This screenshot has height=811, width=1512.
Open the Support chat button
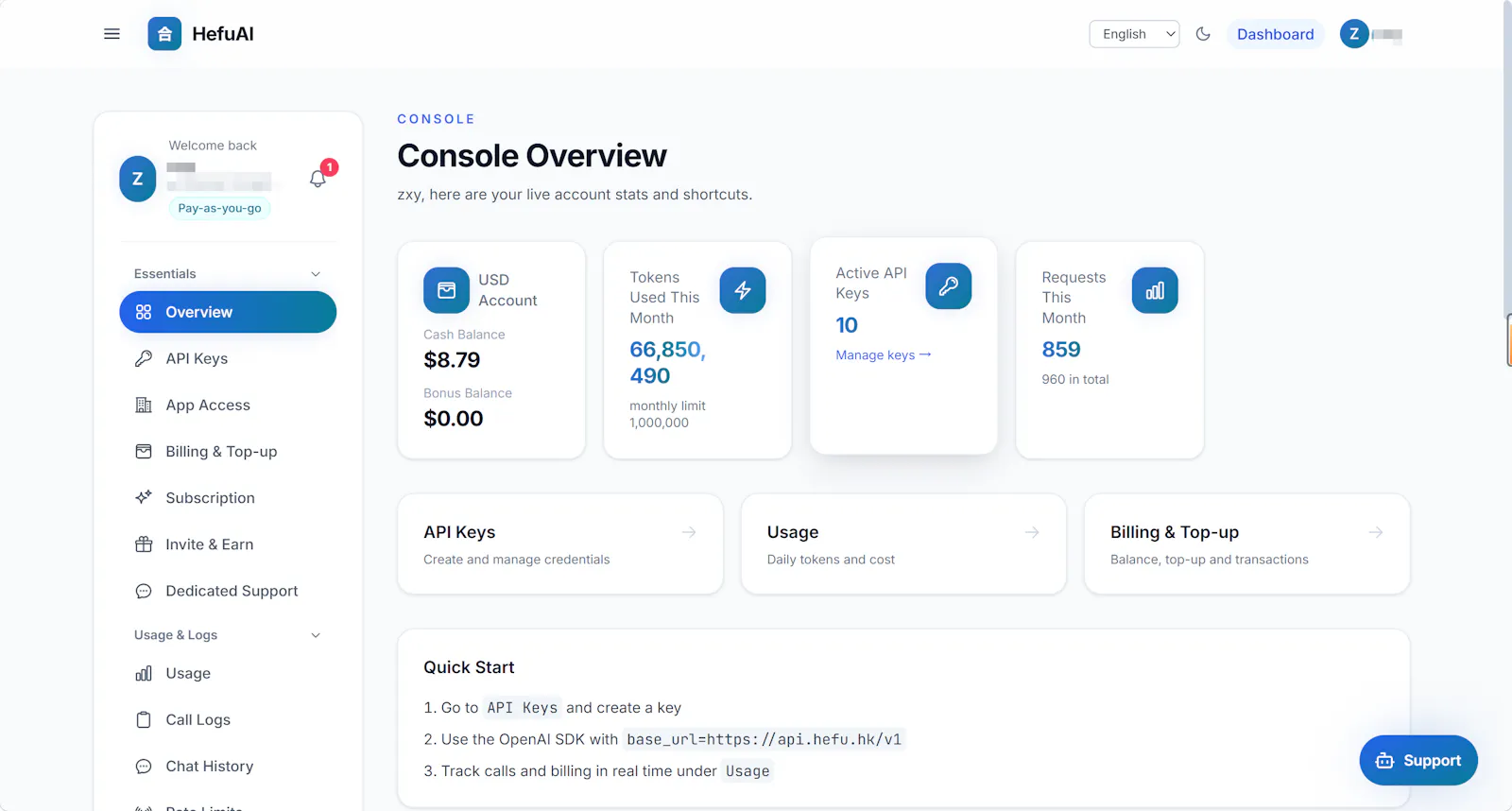[1418, 760]
